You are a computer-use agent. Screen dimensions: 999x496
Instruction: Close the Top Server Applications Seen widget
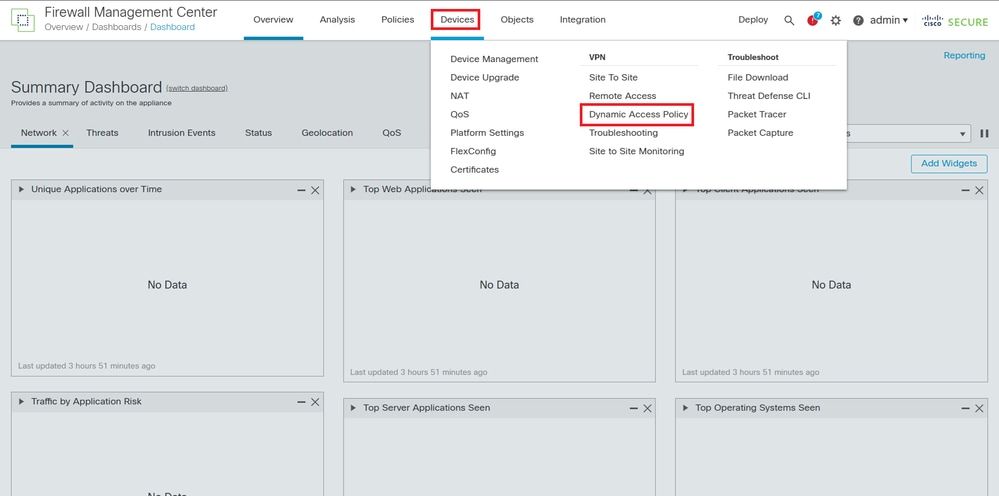pyautogui.click(x=647, y=409)
